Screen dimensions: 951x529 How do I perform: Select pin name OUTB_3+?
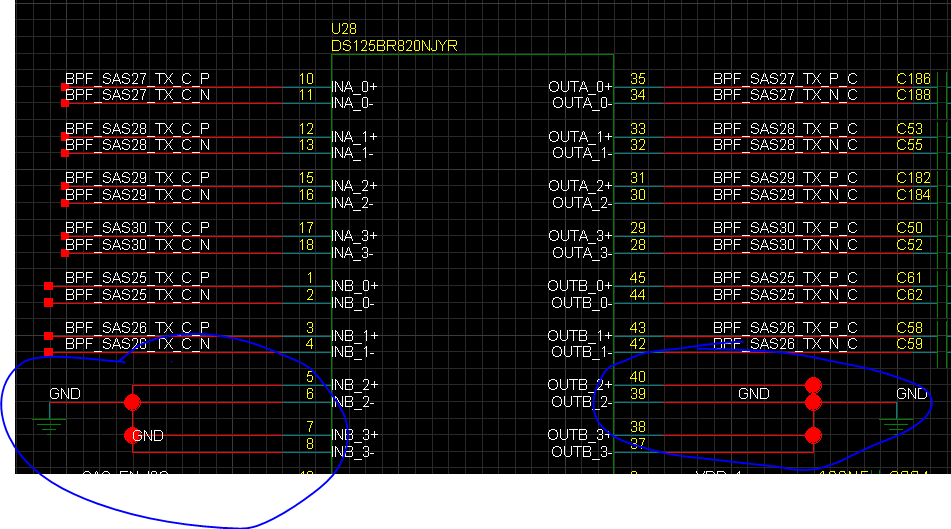click(x=580, y=435)
